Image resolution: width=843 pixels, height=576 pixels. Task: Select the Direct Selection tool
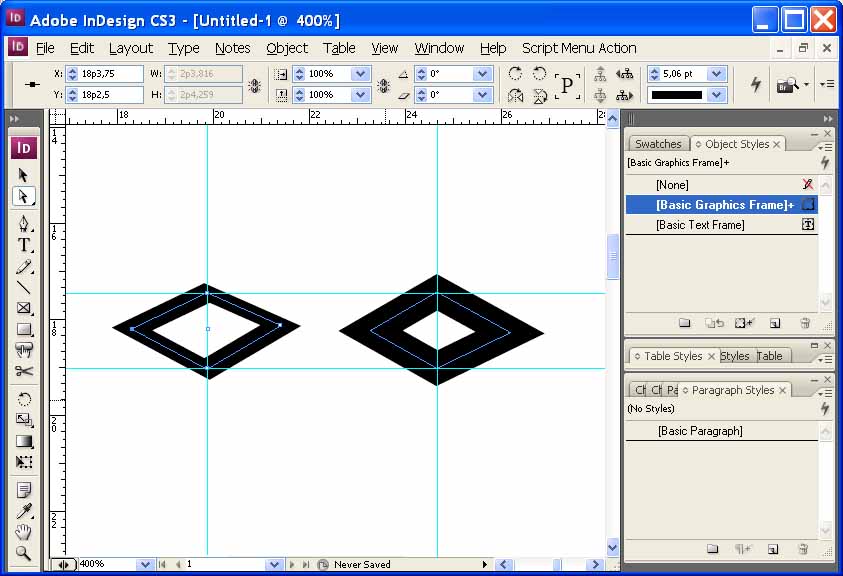point(23,196)
